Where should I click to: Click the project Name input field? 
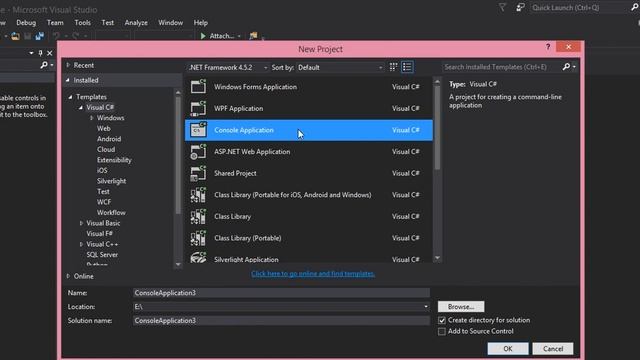(281, 293)
